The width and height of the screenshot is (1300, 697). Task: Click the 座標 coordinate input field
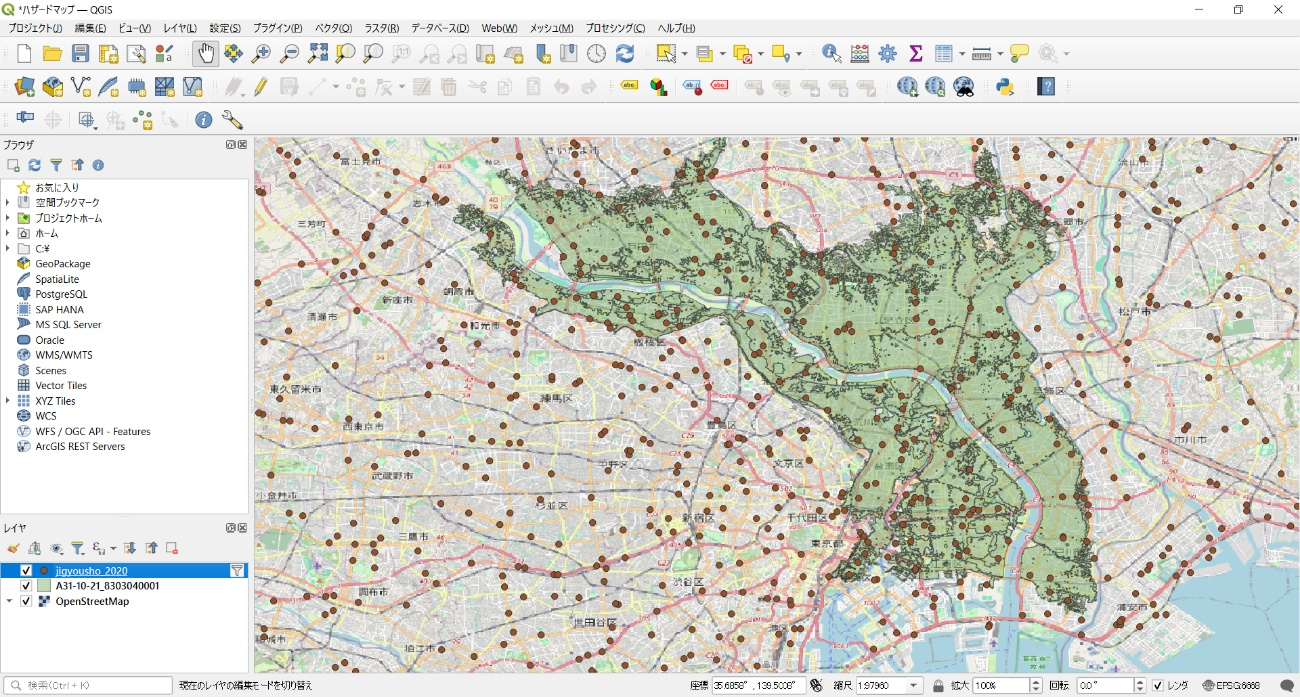(759, 686)
